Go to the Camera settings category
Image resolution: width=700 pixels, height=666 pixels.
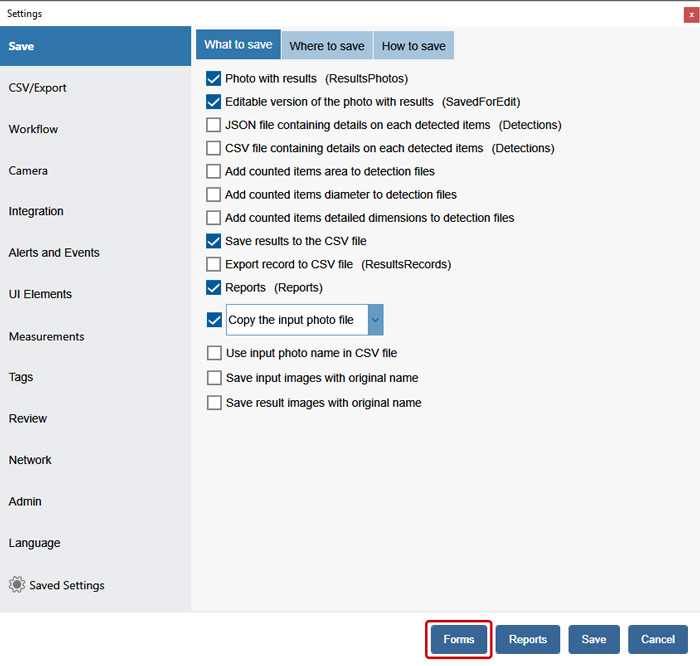click(x=28, y=171)
